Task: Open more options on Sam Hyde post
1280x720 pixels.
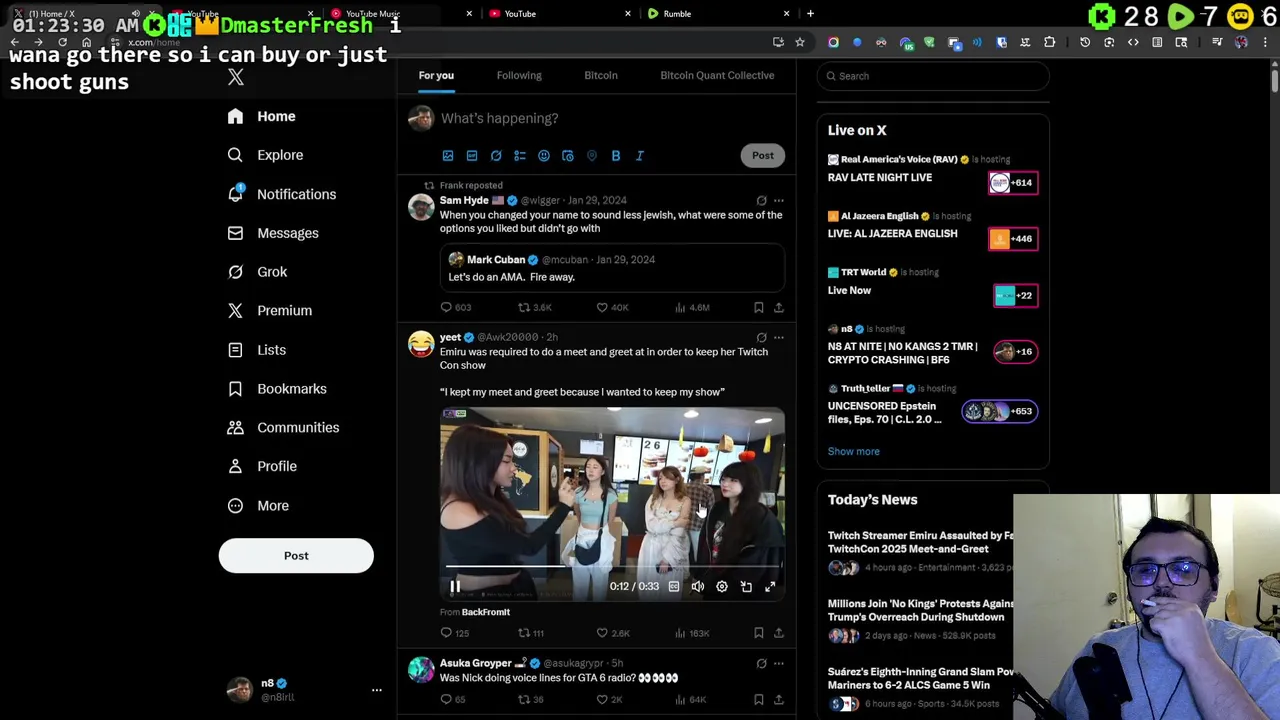Action: (x=779, y=201)
